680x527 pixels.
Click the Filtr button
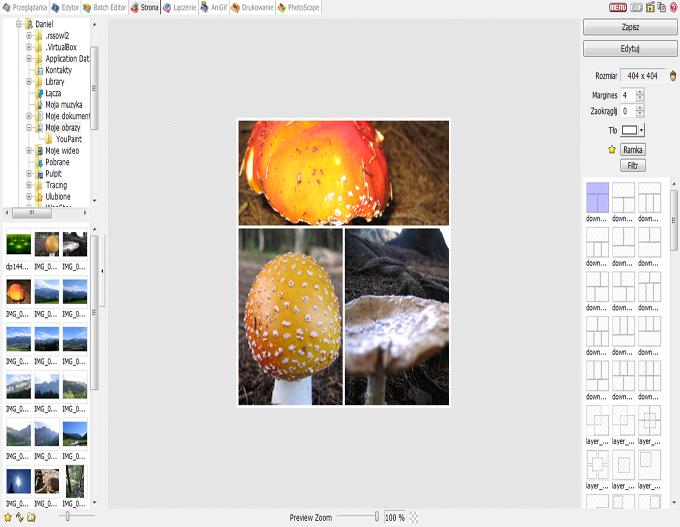tap(632, 165)
